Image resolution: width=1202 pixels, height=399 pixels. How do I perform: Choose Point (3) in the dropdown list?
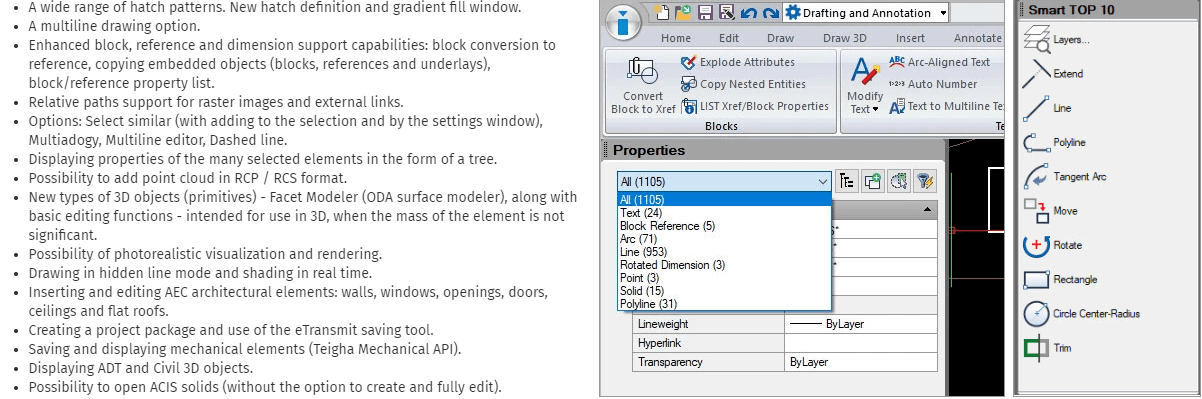point(724,278)
